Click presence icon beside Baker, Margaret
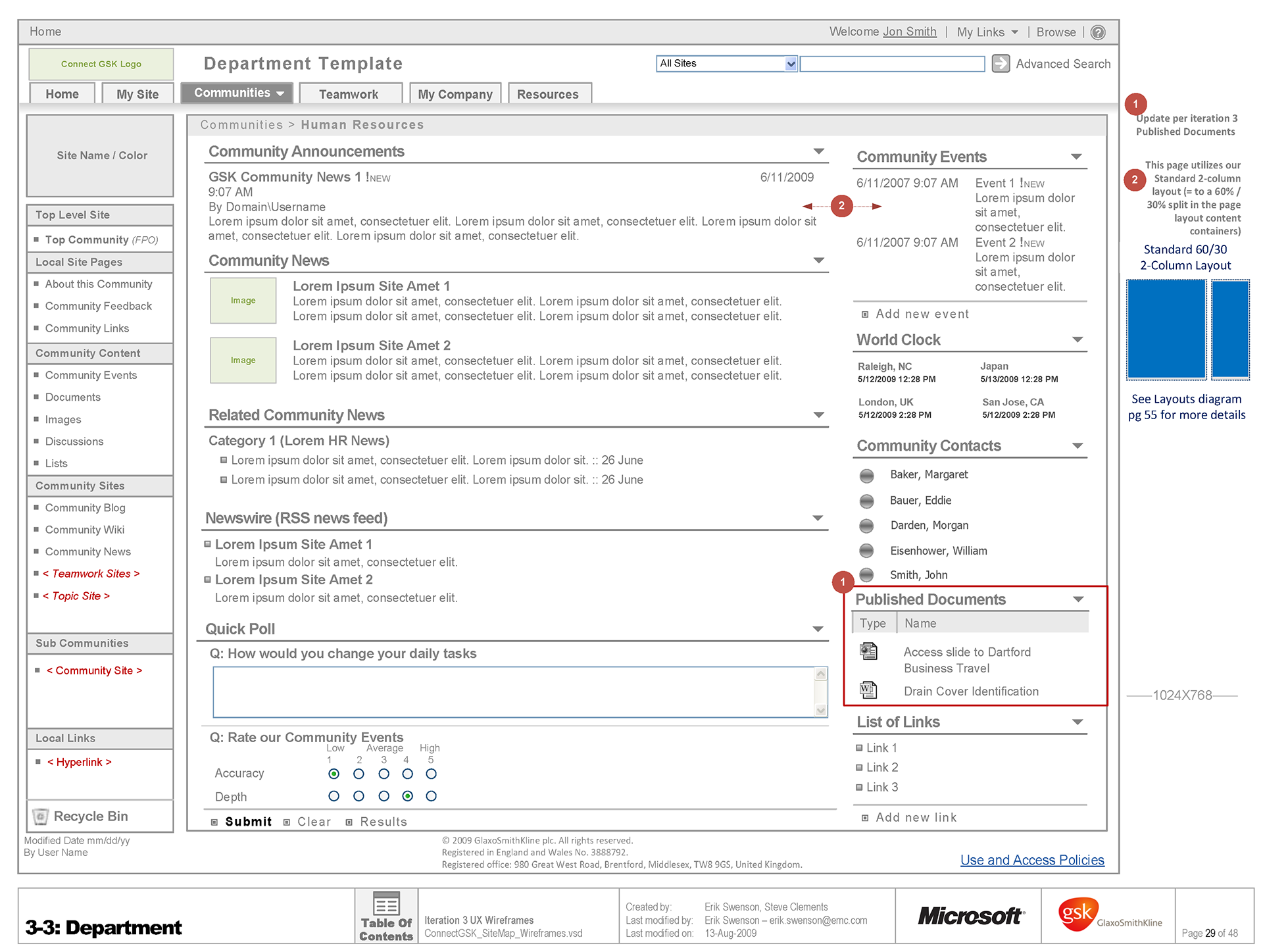1263x952 pixels. coord(867,475)
